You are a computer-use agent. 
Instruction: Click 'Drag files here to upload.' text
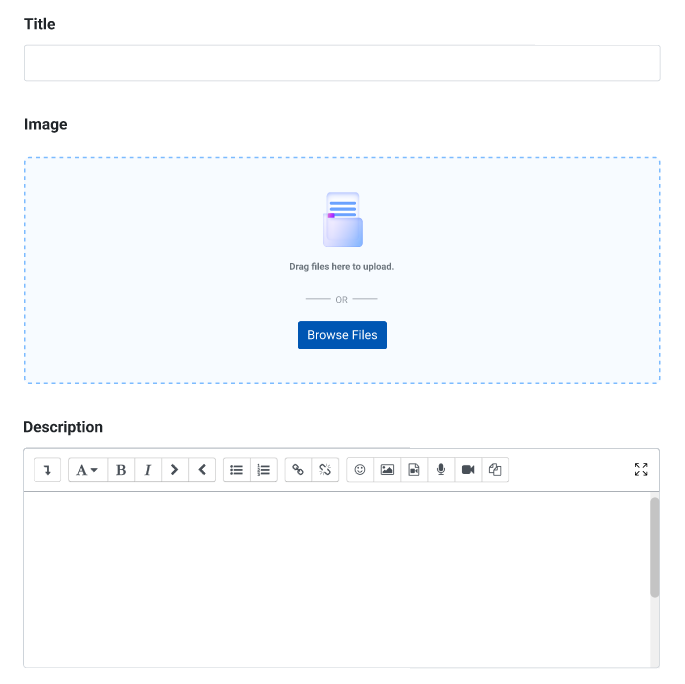(x=342, y=267)
